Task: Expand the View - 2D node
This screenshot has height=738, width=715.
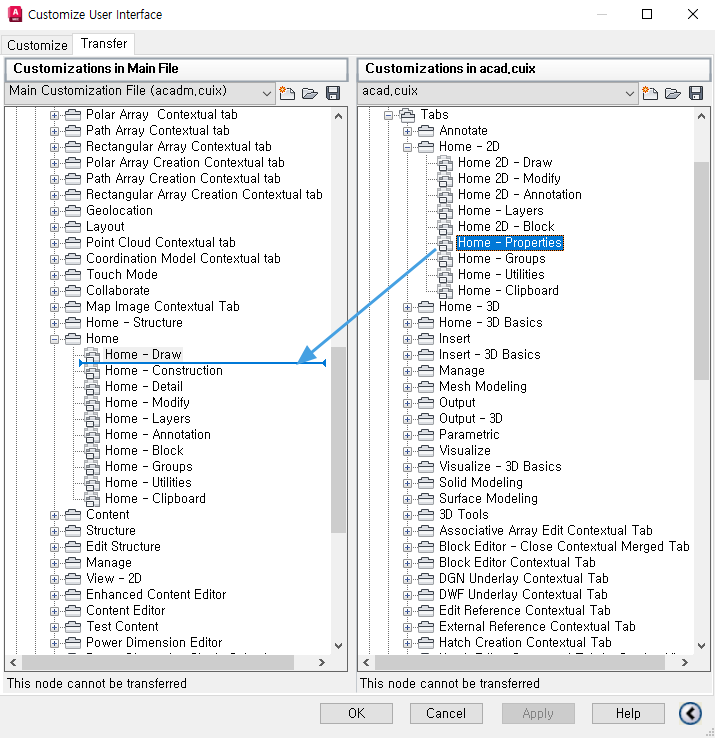Action: [x=55, y=579]
